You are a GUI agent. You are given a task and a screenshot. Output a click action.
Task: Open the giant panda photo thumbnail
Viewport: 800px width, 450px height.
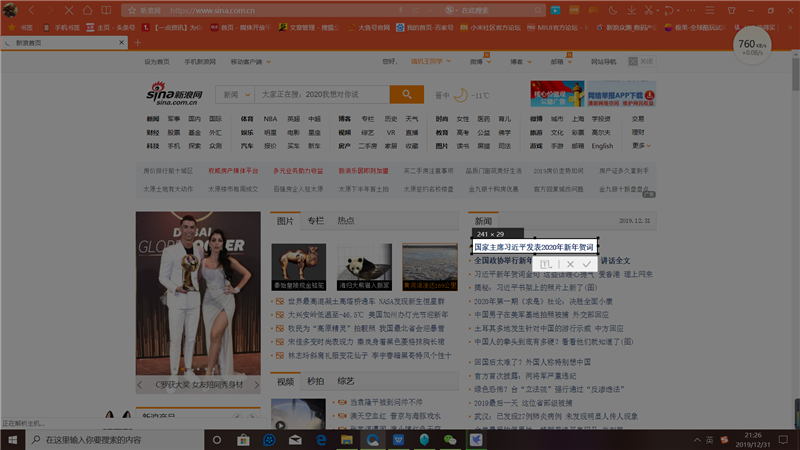pyautogui.click(x=364, y=267)
